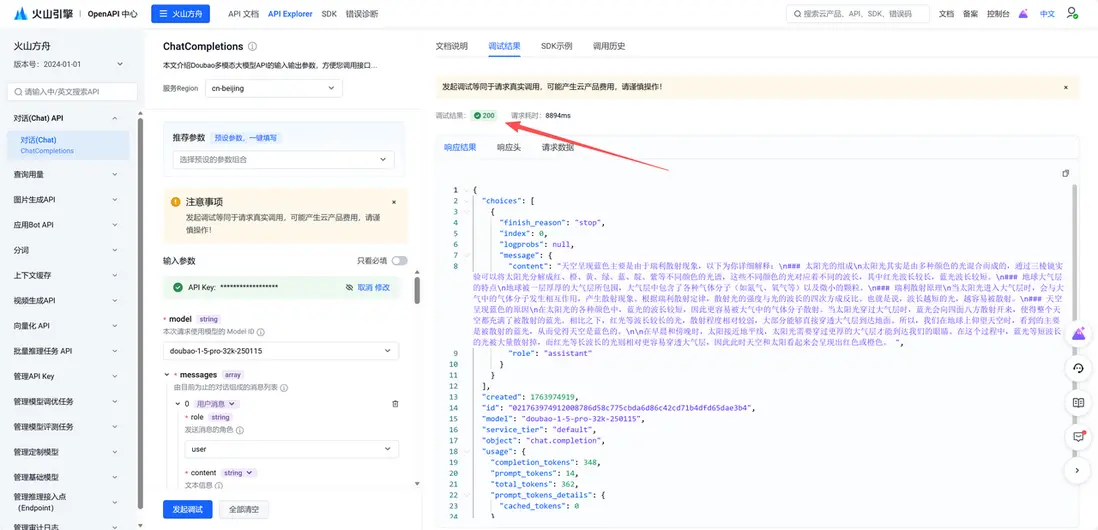
Task: Open the purple mountain icon in the header
Action: (1024, 13)
